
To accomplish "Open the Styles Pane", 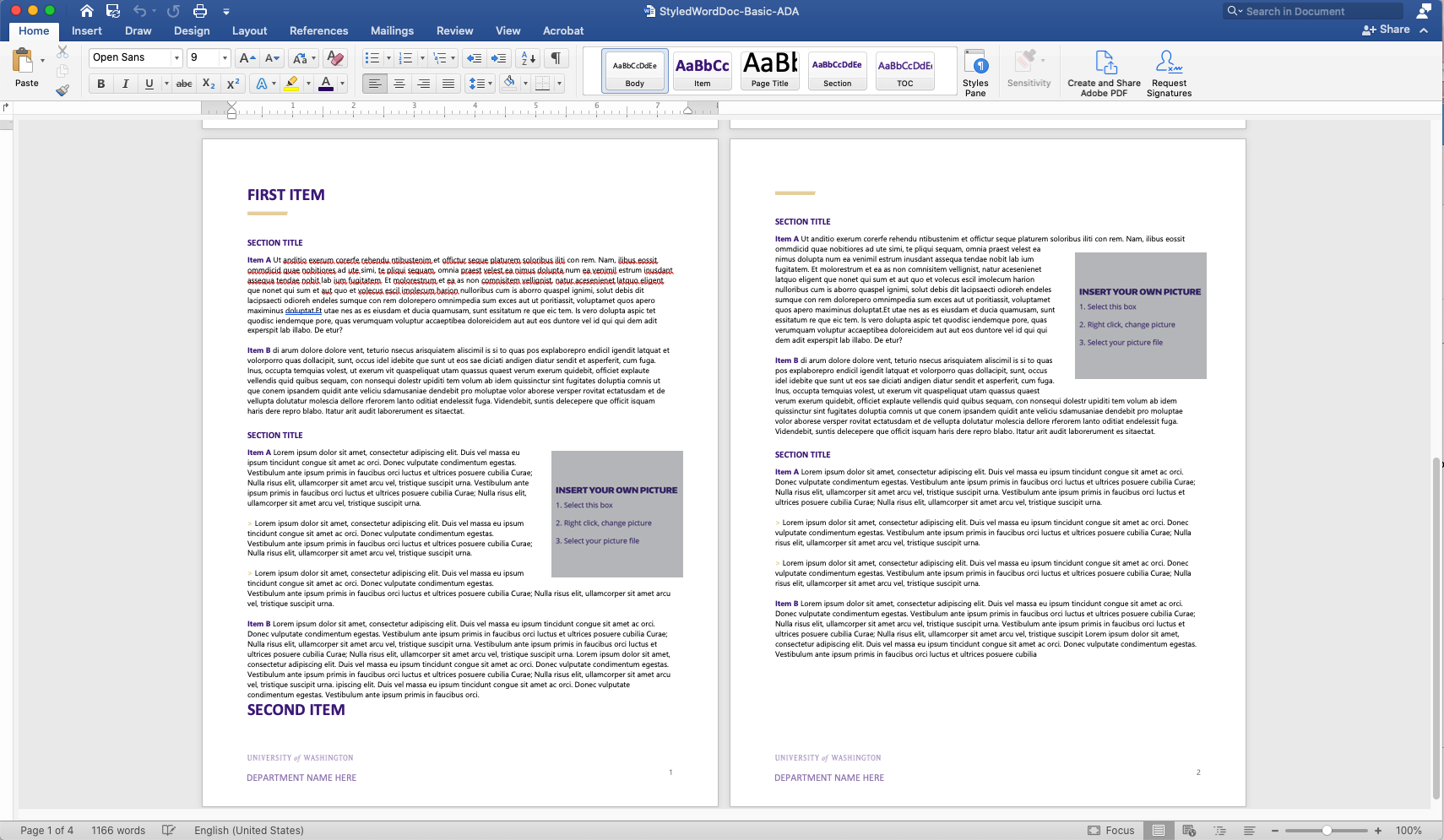I will tap(975, 73).
